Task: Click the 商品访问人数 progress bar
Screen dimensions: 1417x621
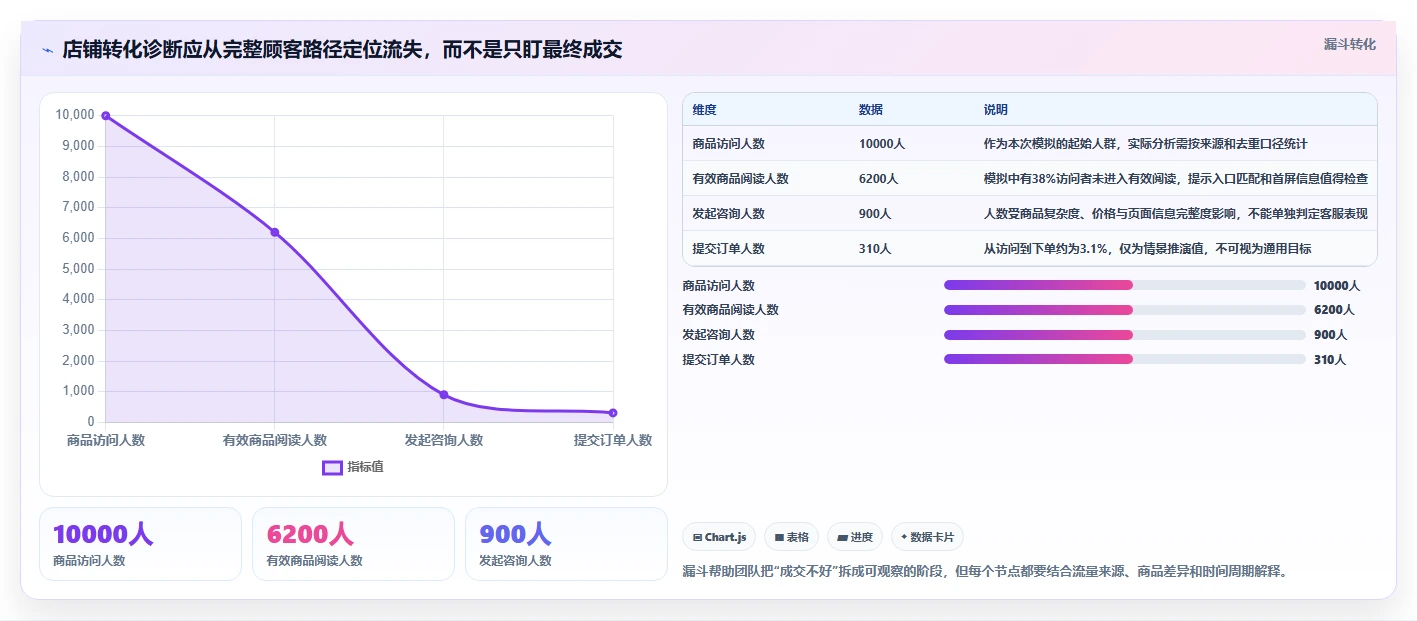Action: (1125, 285)
